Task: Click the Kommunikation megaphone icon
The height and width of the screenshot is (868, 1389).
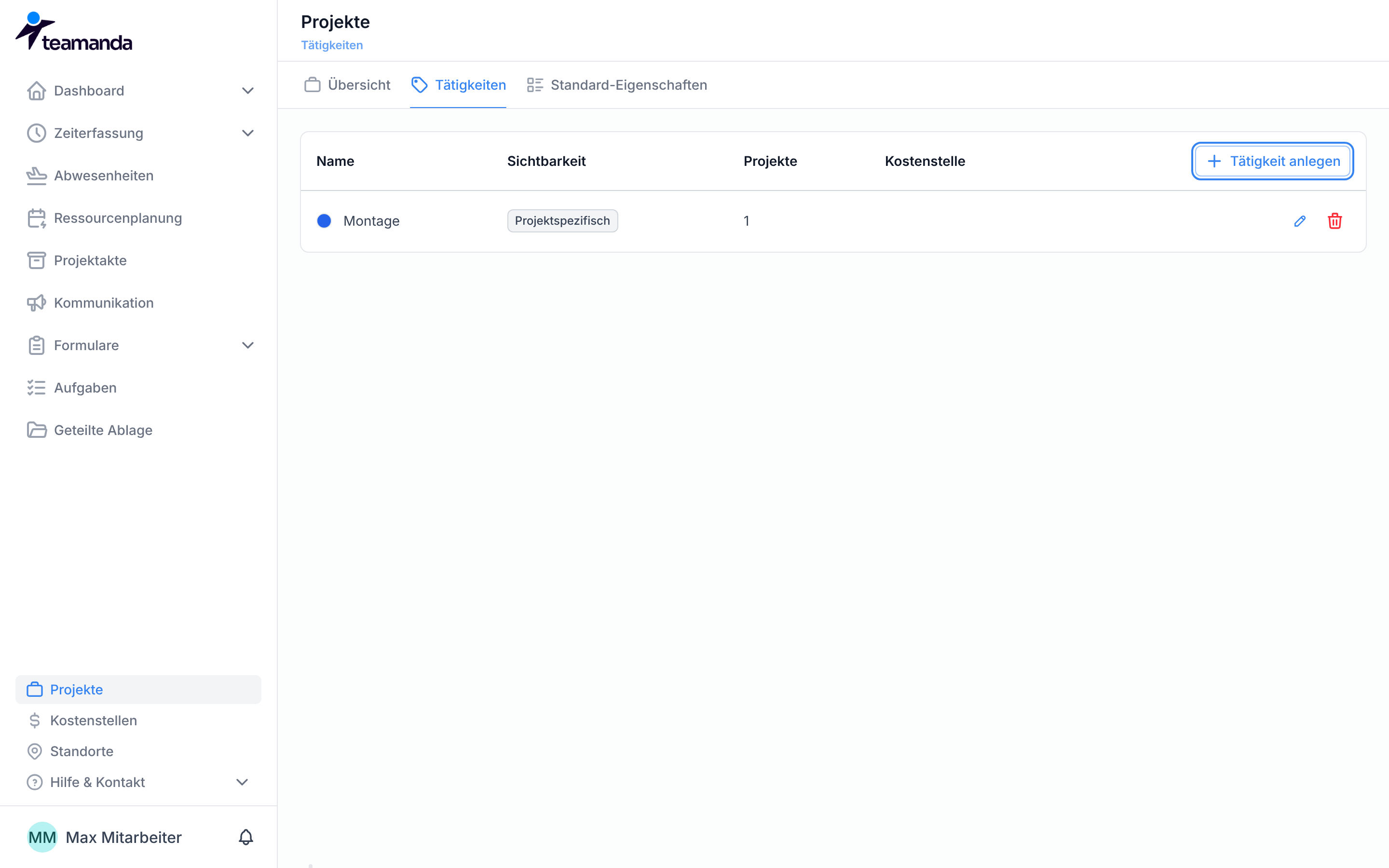Action: [x=36, y=303]
